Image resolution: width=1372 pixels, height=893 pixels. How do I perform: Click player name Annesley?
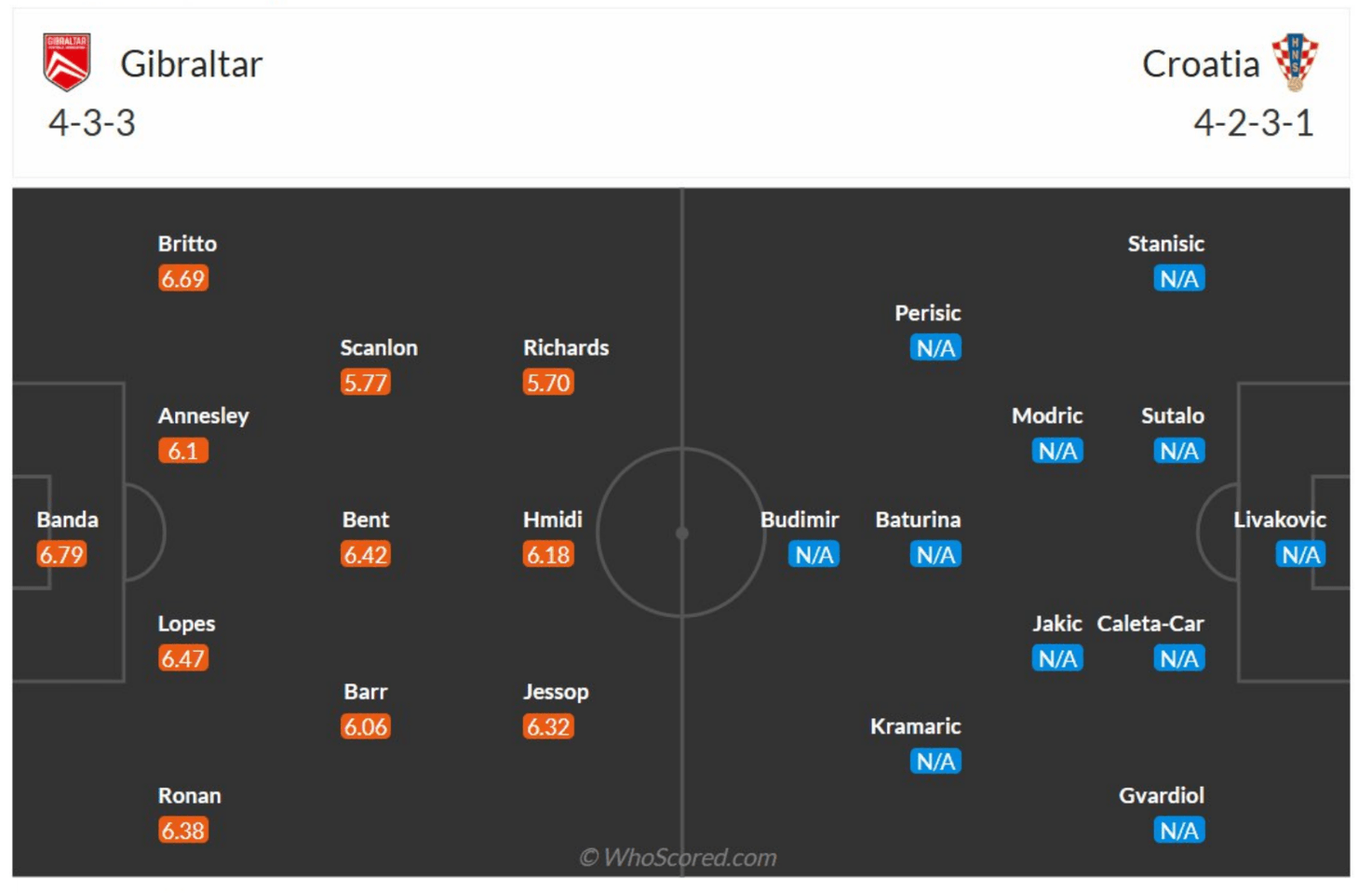204,416
